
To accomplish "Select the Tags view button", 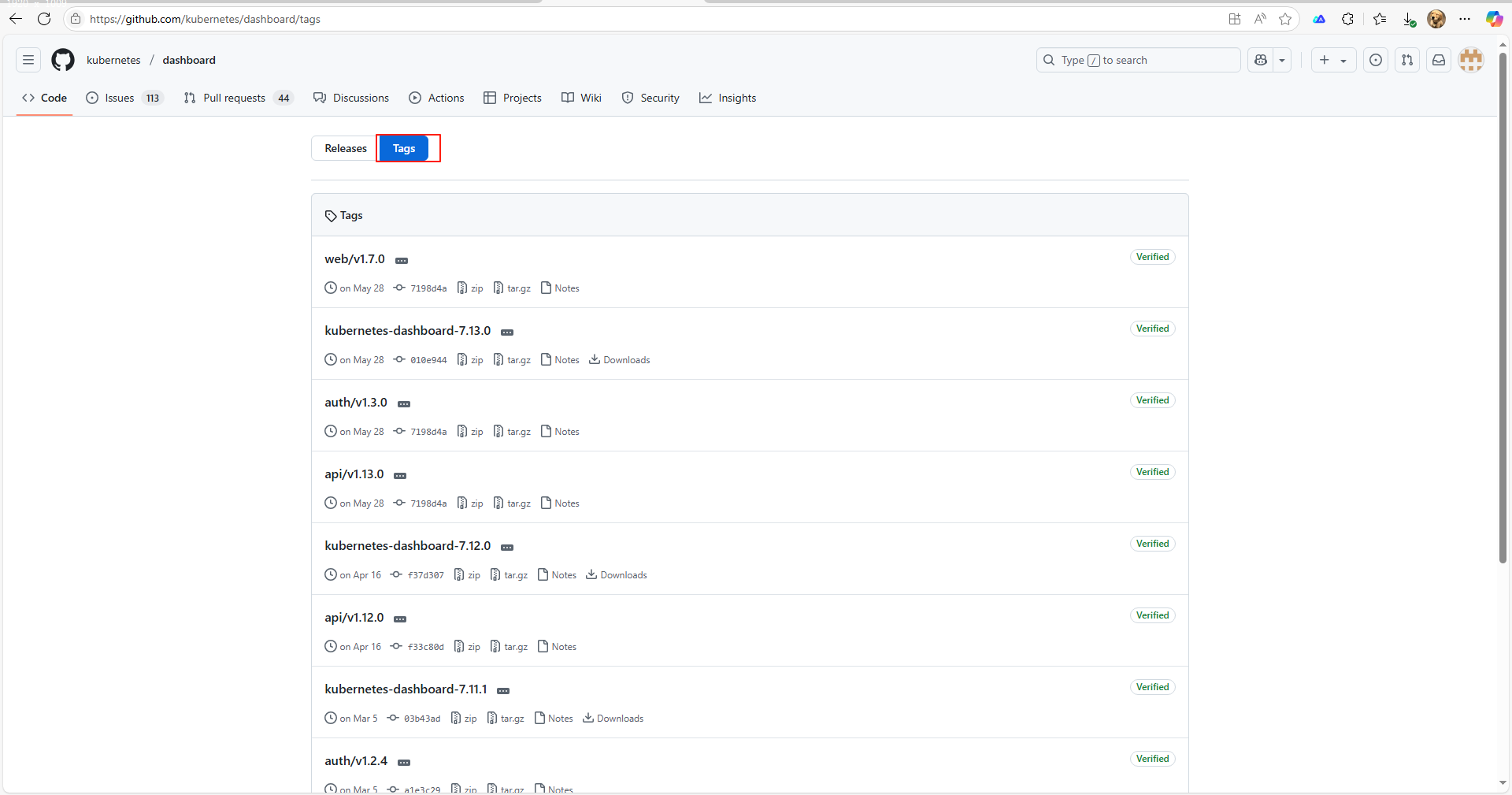I will point(404,148).
